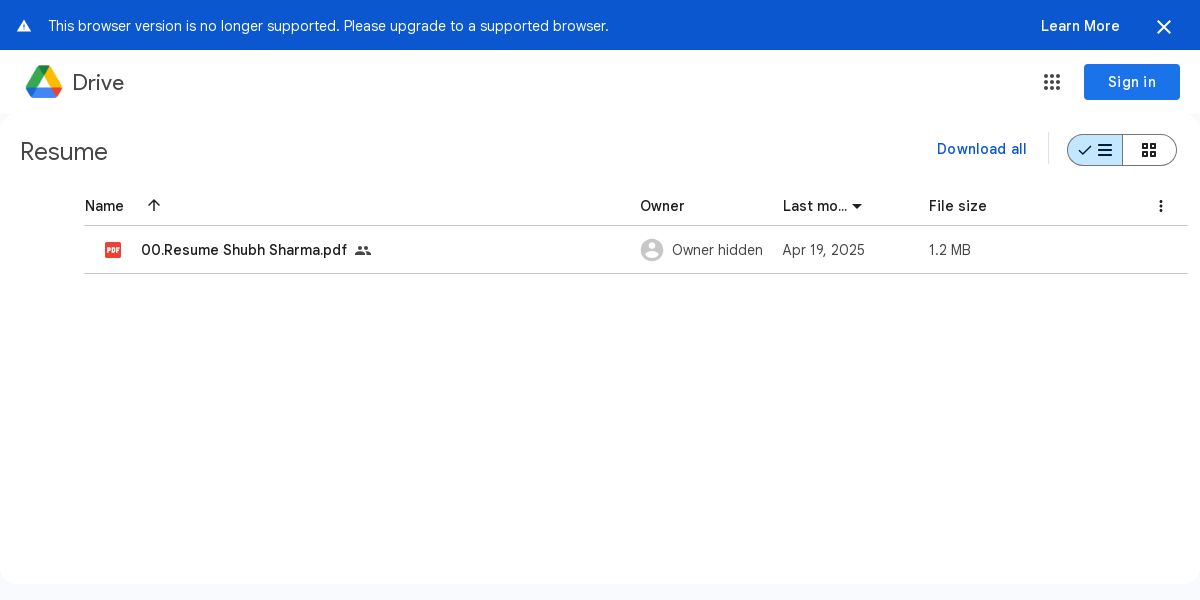Viewport: 1200px width, 600px height.
Task: Open the column more options menu
Action: pyautogui.click(x=1161, y=206)
